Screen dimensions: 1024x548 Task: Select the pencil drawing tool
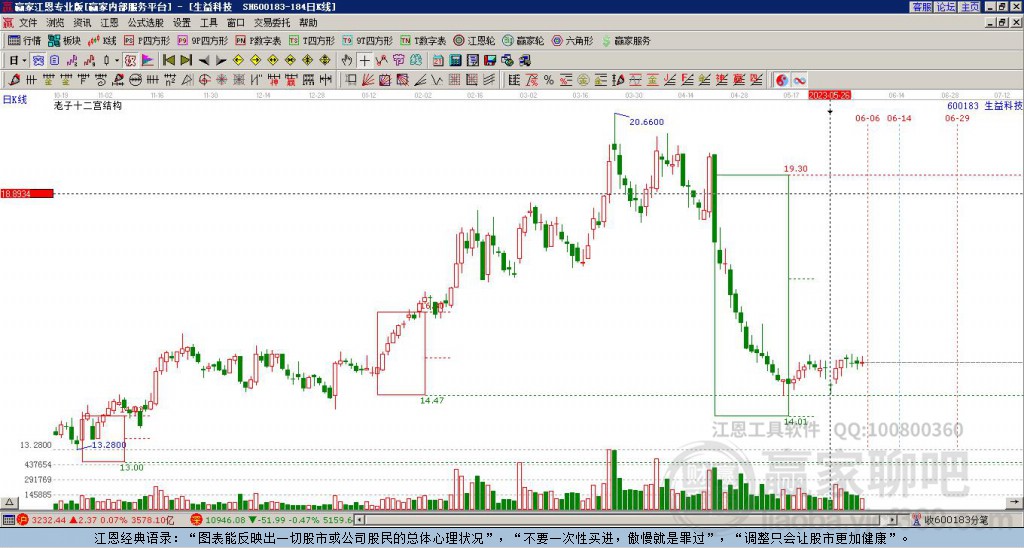click(14, 80)
